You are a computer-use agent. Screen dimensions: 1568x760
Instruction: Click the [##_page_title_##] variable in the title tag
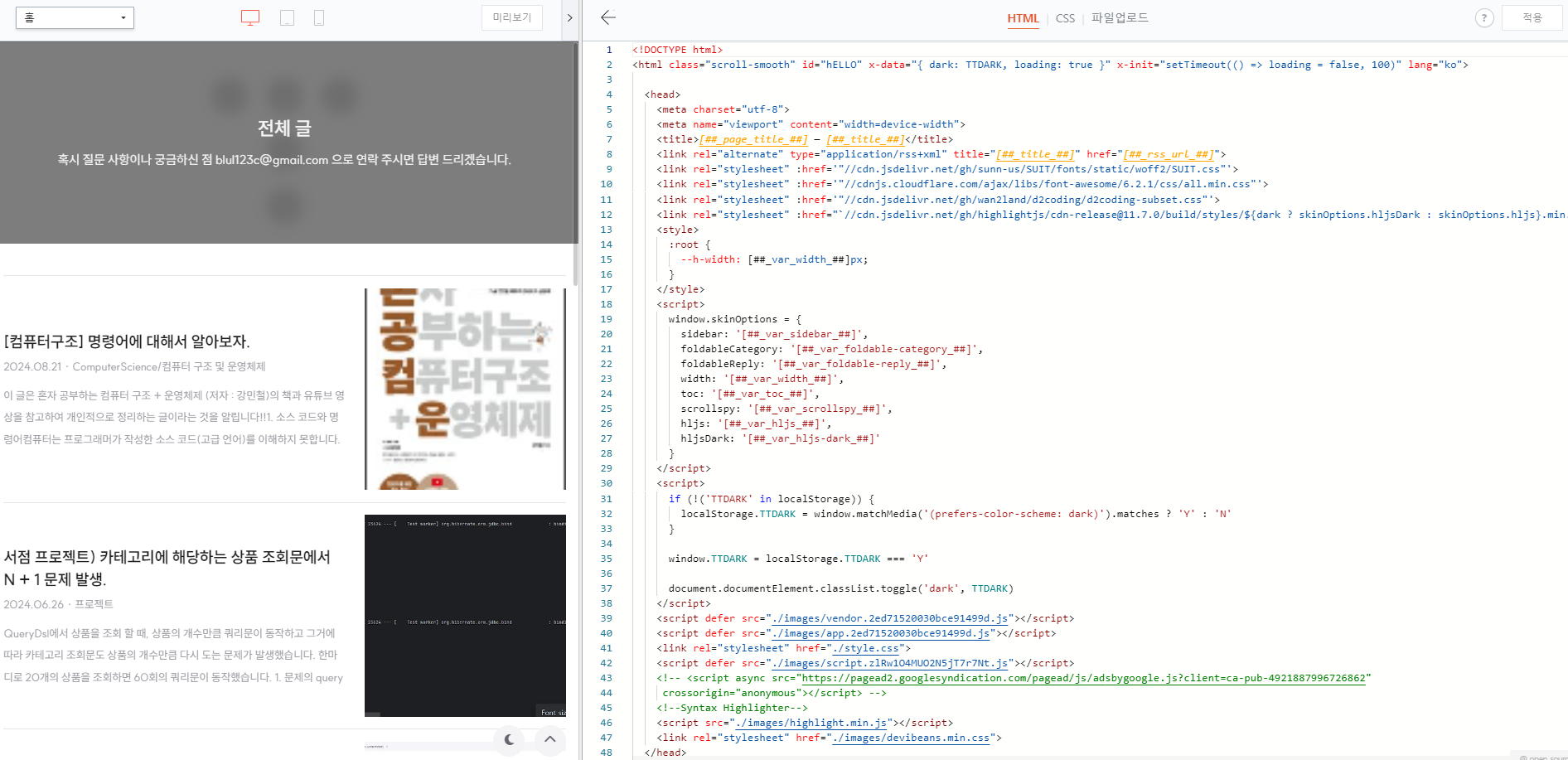point(753,139)
